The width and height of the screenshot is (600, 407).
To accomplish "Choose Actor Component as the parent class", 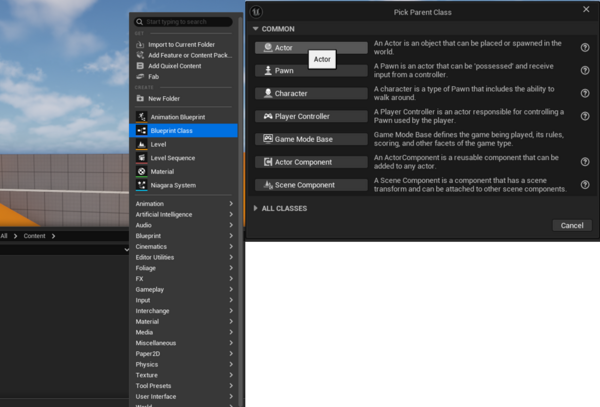I will (311, 162).
